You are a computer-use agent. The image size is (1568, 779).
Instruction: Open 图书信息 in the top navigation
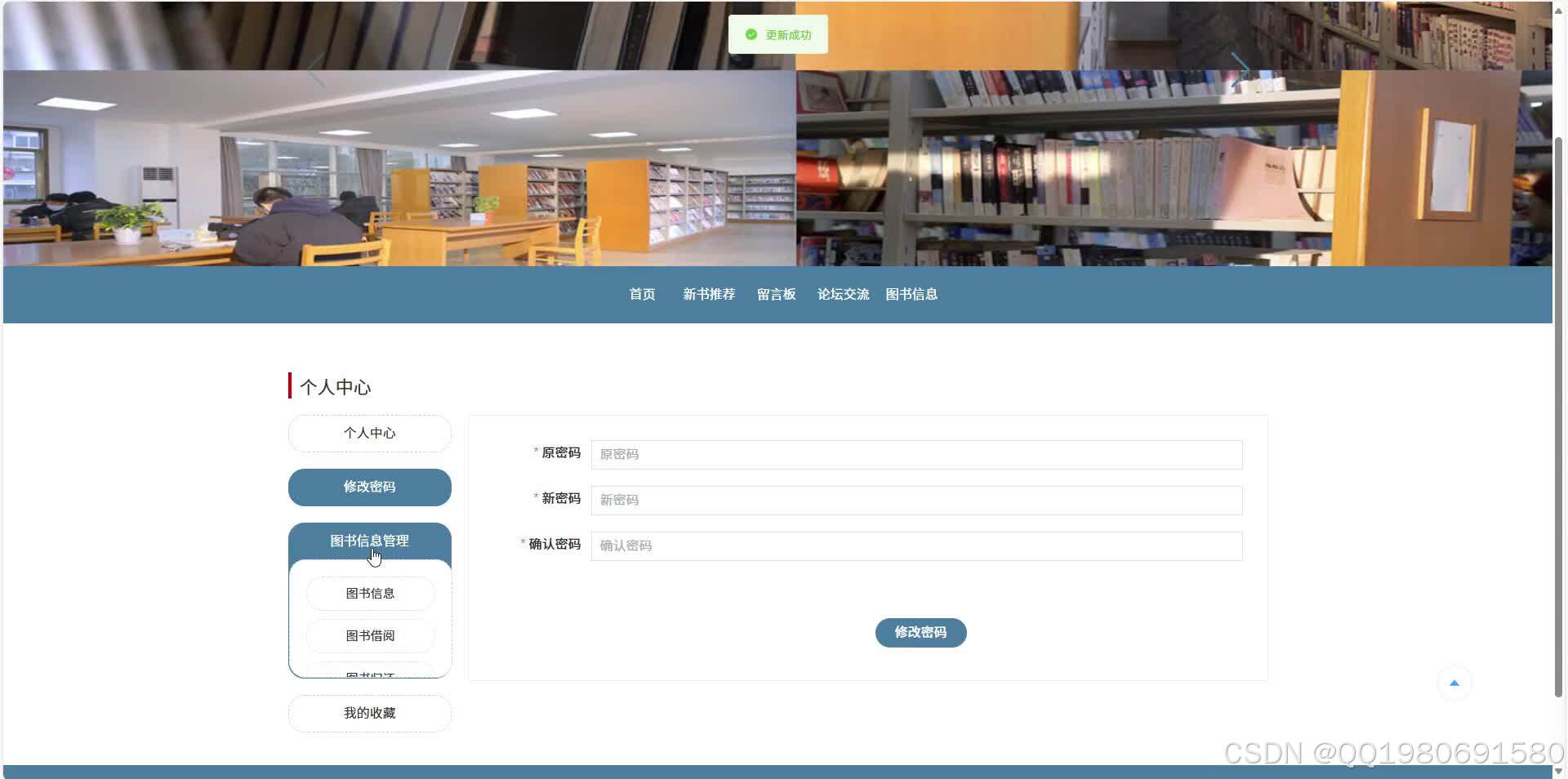911,294
